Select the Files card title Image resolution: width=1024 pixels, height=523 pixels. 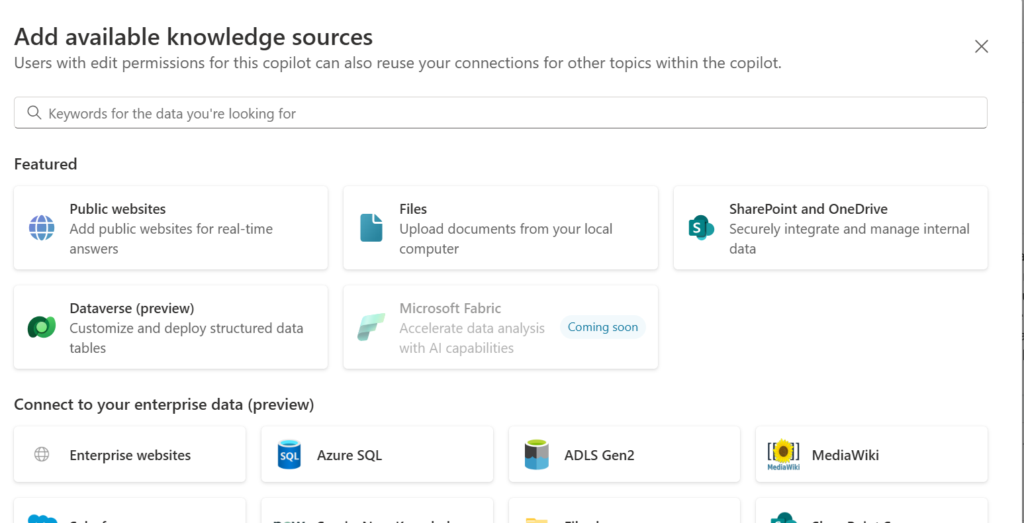coord(413,209)
